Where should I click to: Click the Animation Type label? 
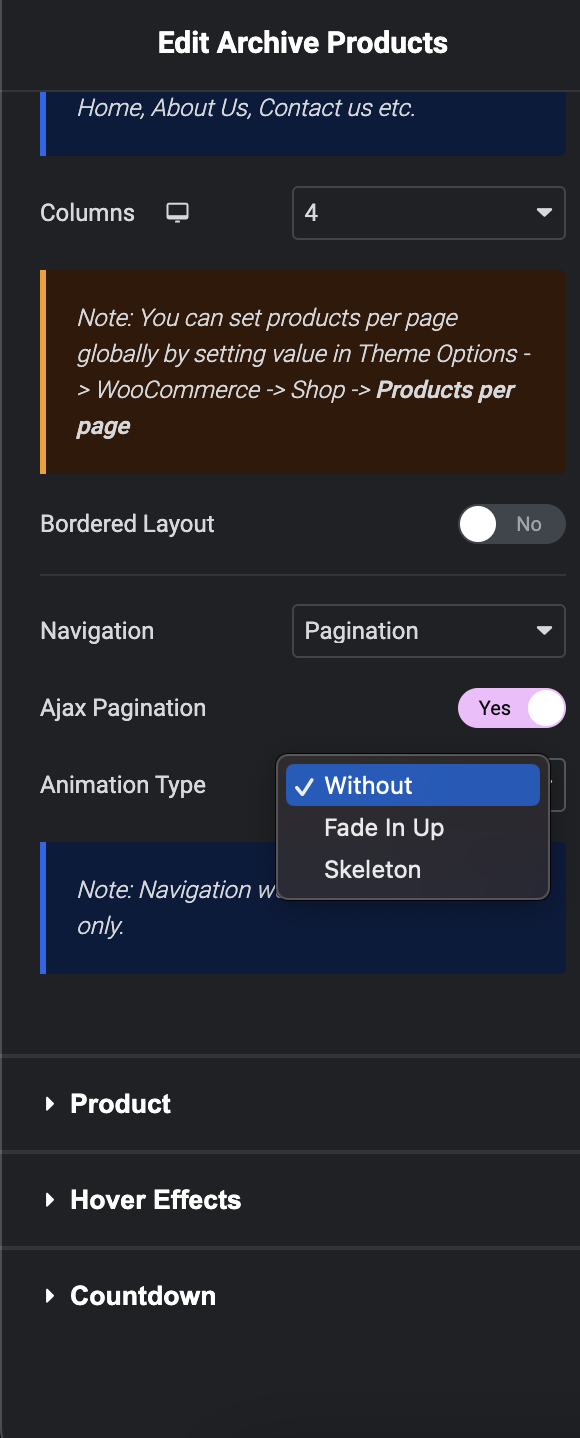(123, 785)
